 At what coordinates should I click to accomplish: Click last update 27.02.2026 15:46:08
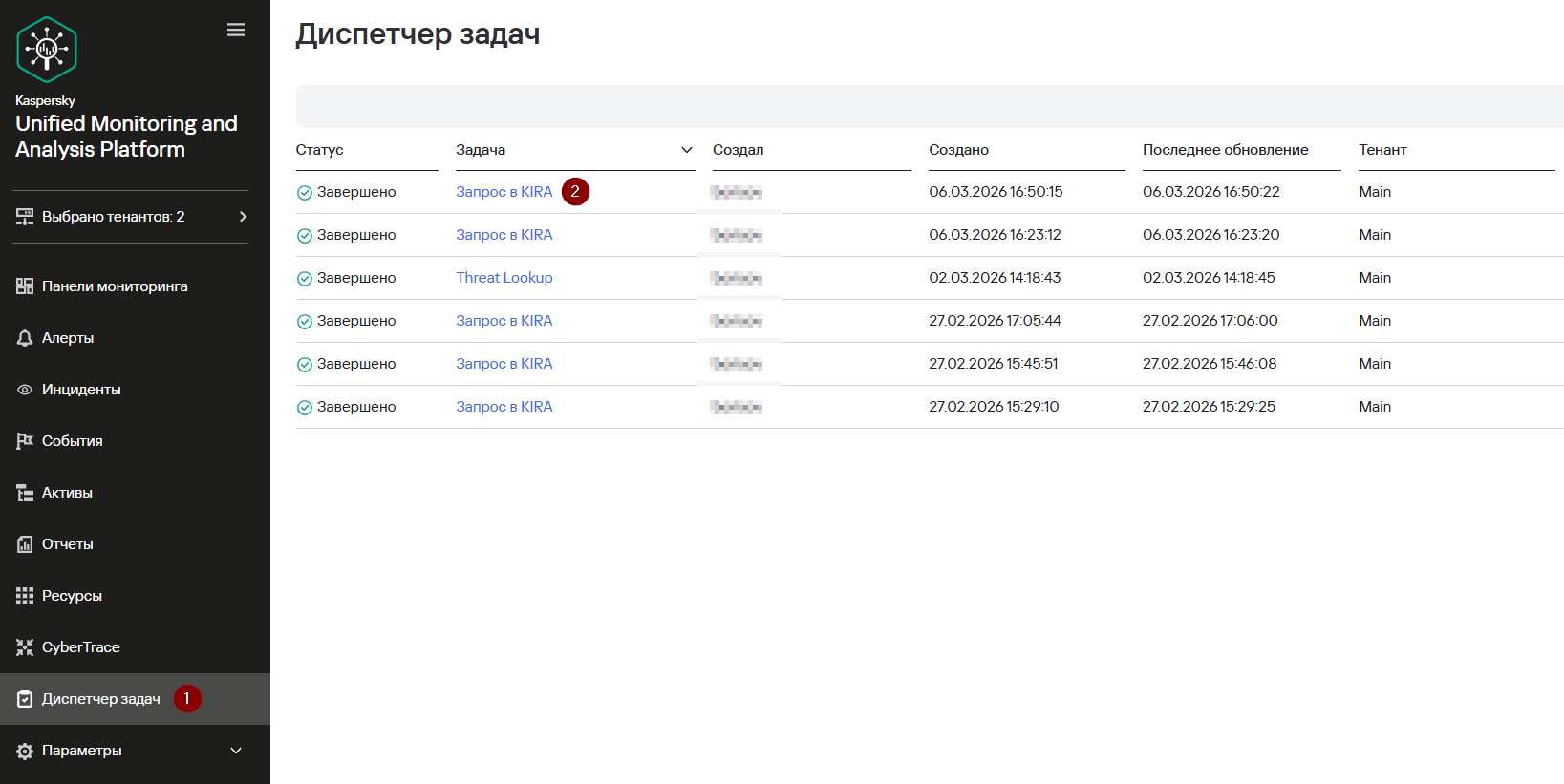pyautogui.click(x=1210, y=364)
